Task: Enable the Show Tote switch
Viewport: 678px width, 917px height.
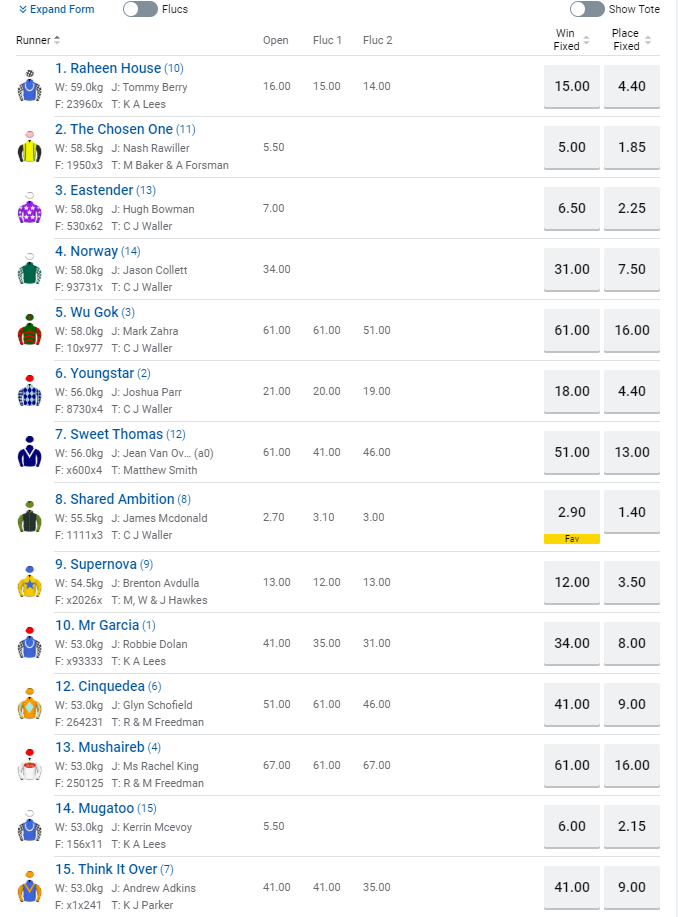Action: (x=587, y=9)
